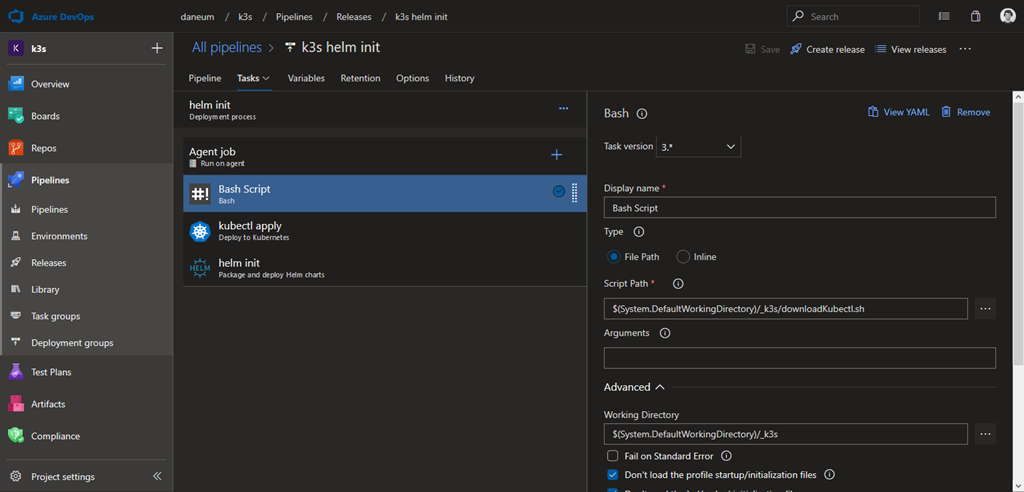Click into the Arguments input field
Viewport: 1024px width, 492px height.
799,358
